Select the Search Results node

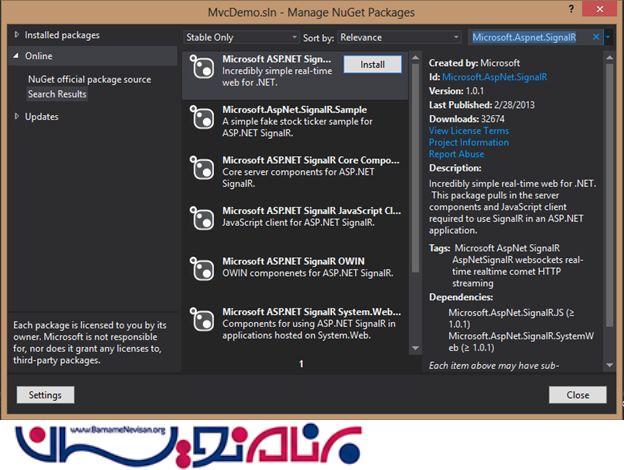57,94
